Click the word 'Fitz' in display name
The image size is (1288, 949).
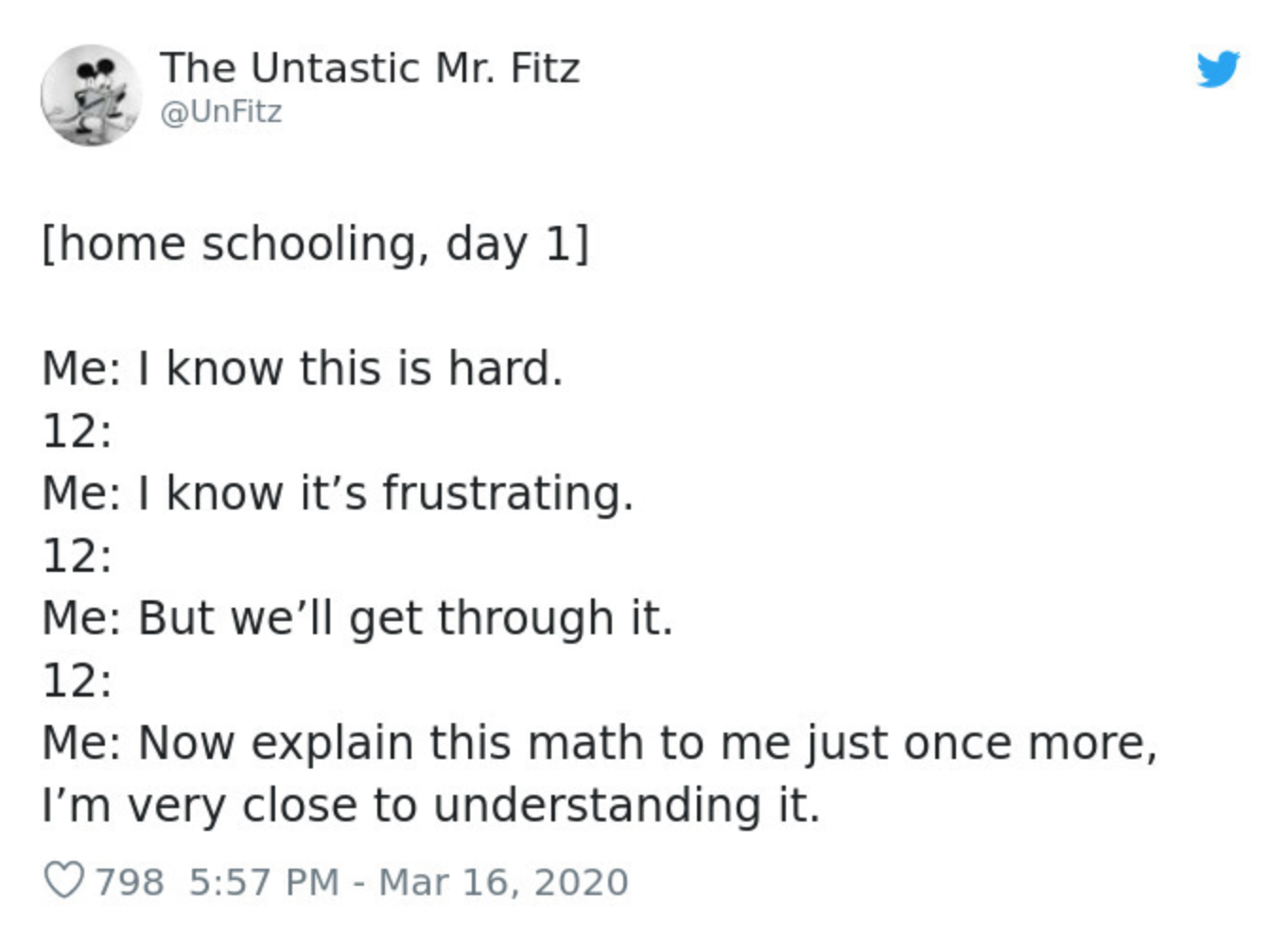tap(545, 68)
